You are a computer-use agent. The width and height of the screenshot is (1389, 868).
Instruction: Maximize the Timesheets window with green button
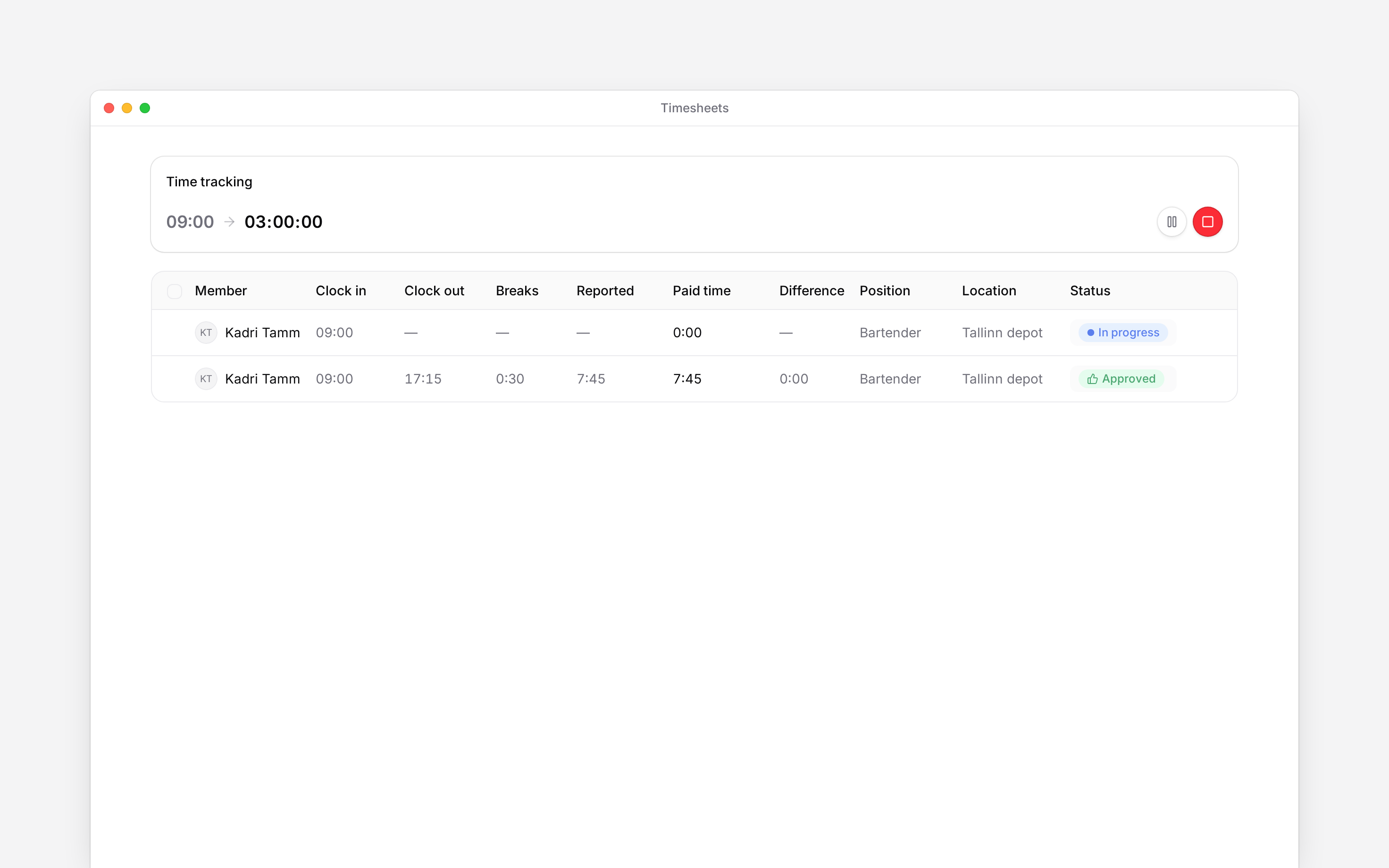[x=145, y=108]
